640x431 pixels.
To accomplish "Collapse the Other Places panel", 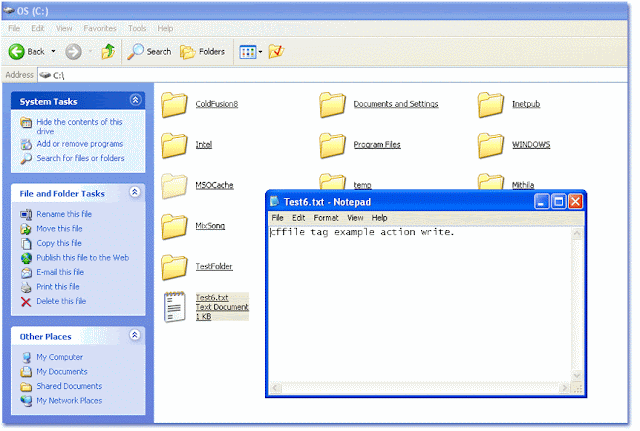I will click(x=135, y=335).
